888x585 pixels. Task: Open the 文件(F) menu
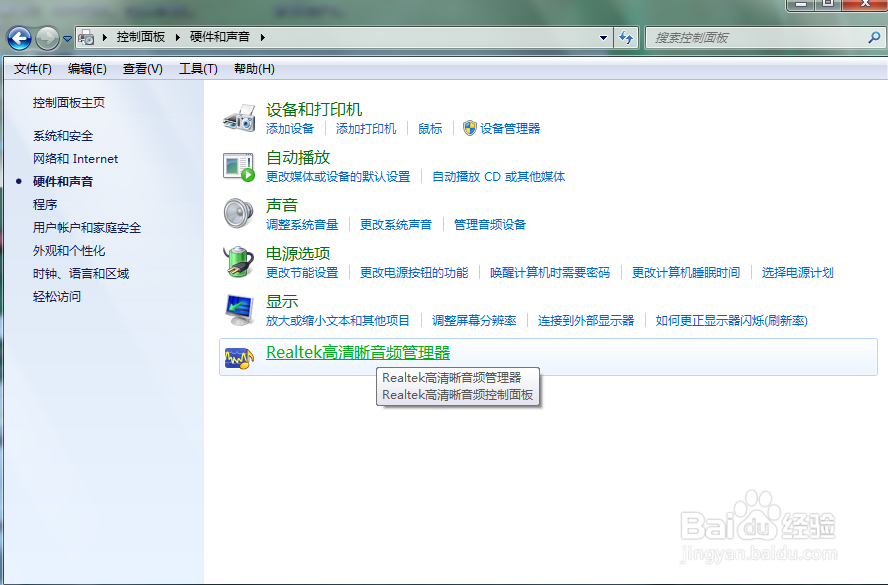pos(33,69)
